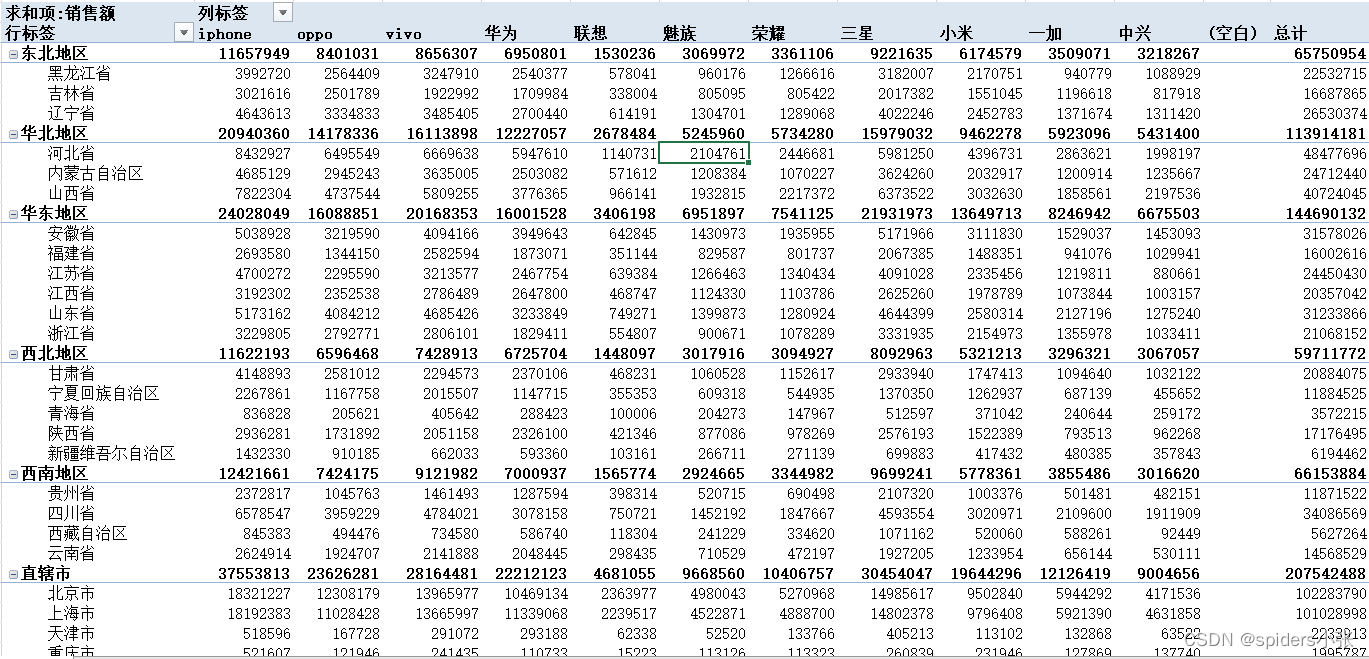This screenshot has height=659, width=1369.
Task: Click the 福建省 row label
Action: [x=71, y=253]
